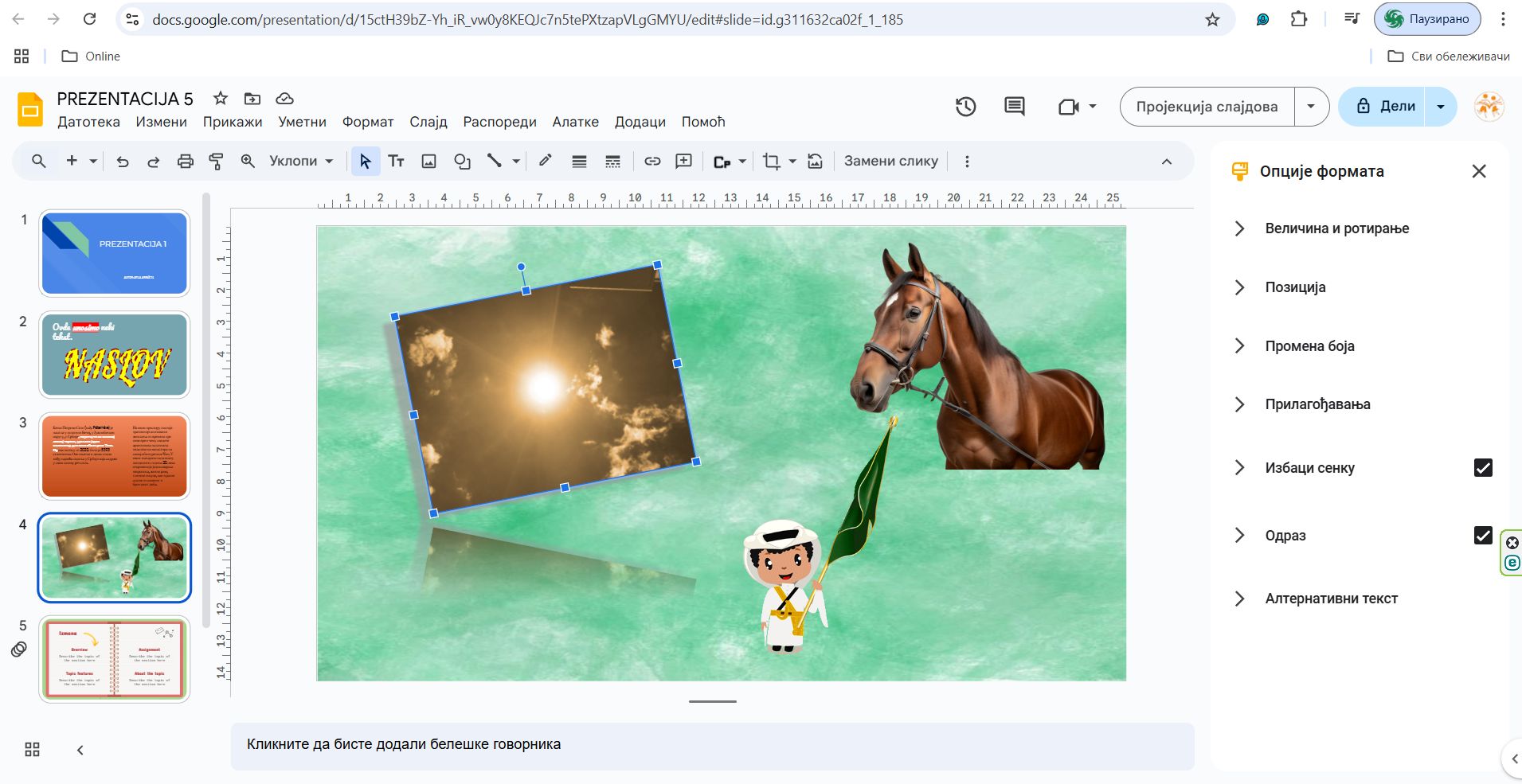Star the PREZENTACIJA 5 document
This screenshot has height=784, width=1522.
pos(221,99)
